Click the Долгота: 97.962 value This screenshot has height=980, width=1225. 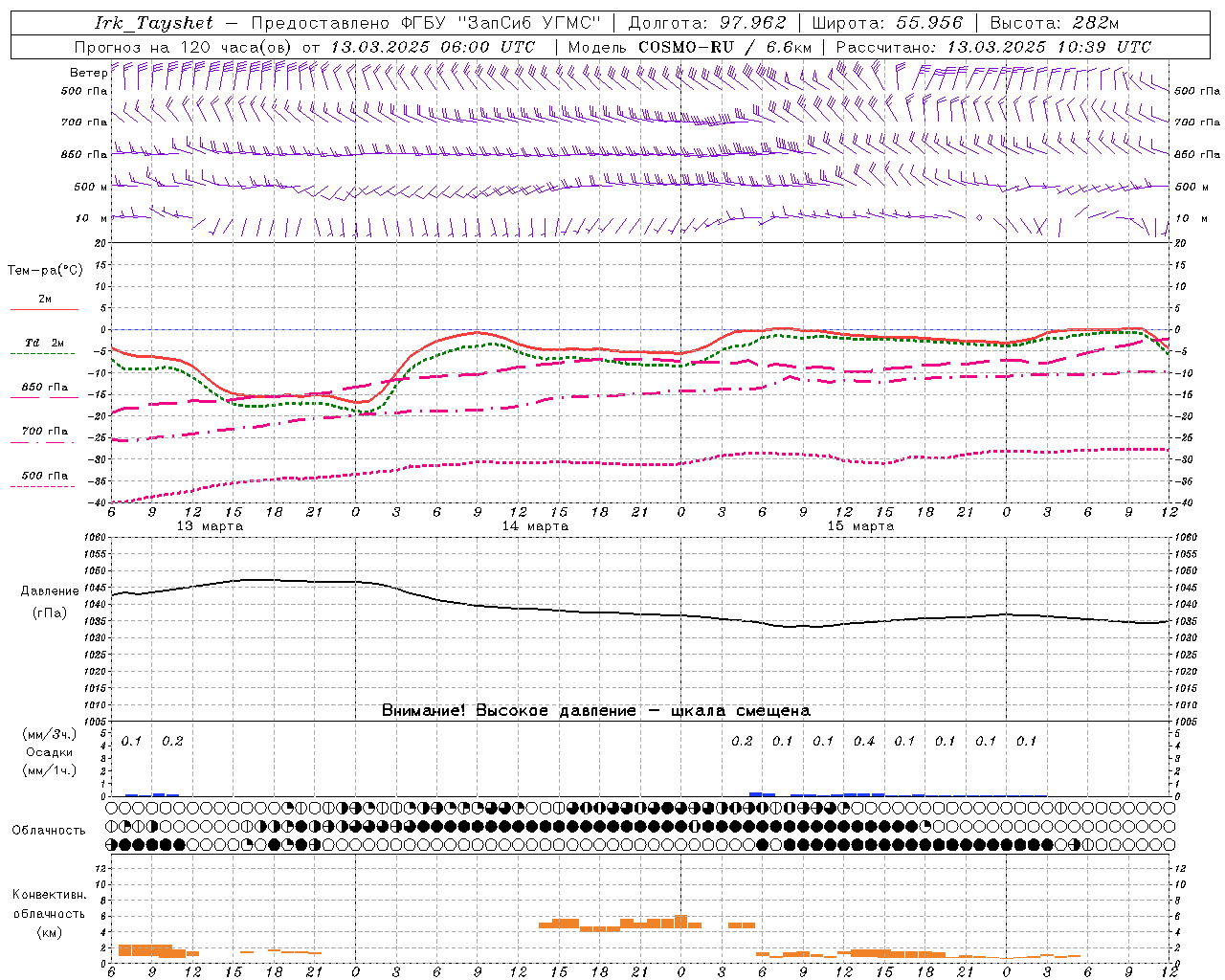(x=706, y=23)
